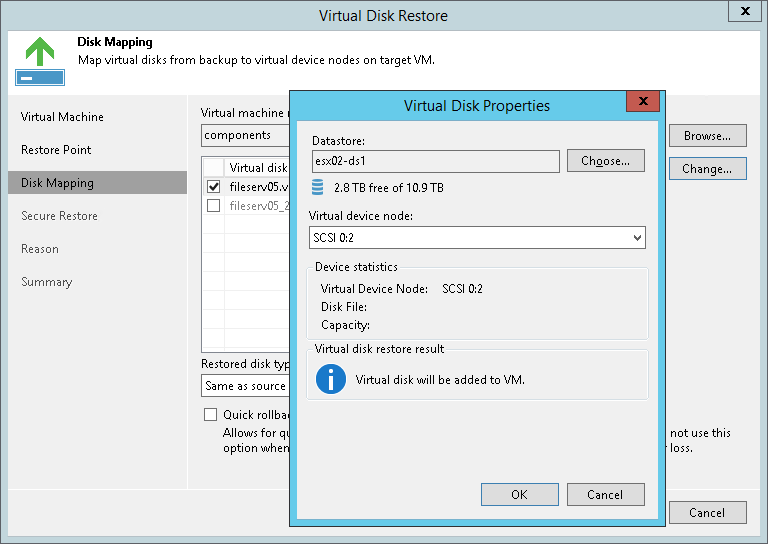Cancel the Virtual Disk Restore wizard
This screenshot has width=768, height=544.
(x=707, y=513)
